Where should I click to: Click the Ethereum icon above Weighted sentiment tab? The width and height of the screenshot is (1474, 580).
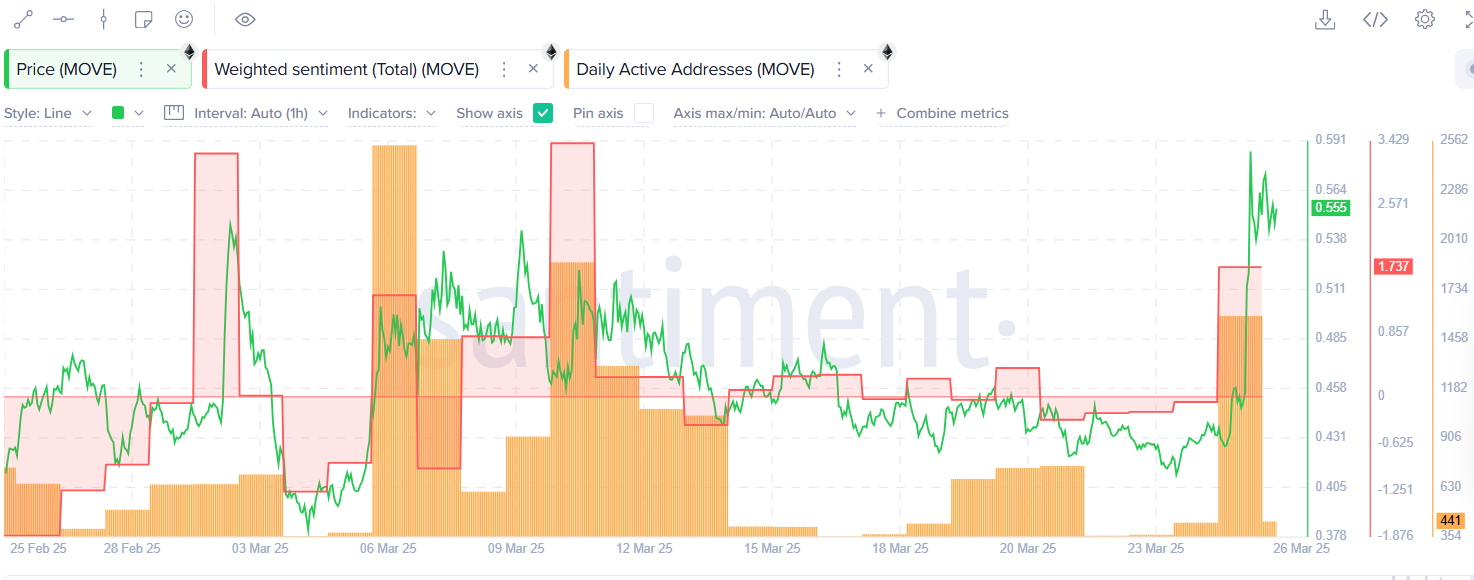point(550,52)
